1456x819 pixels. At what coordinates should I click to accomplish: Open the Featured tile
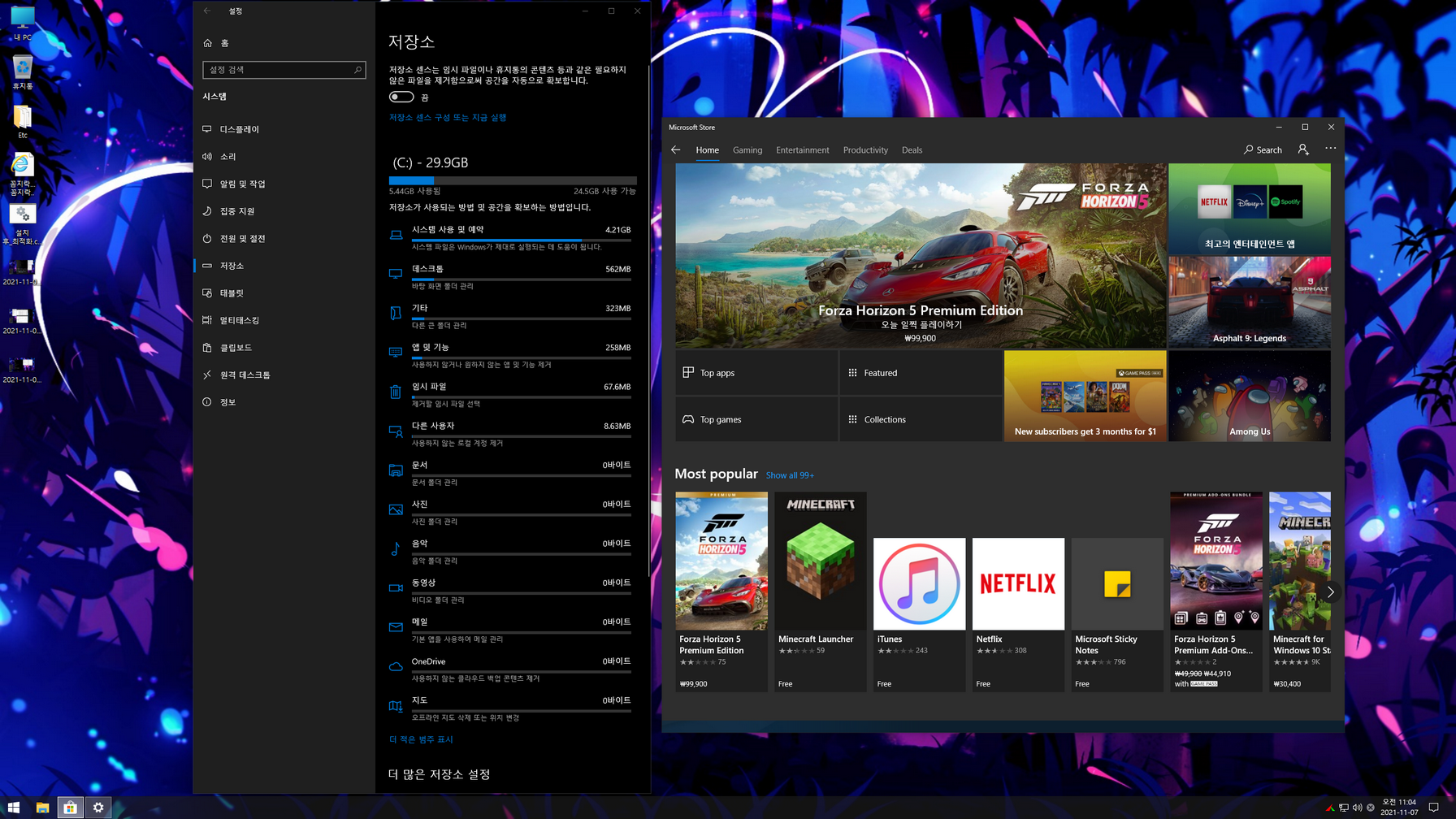click(920, 372)
